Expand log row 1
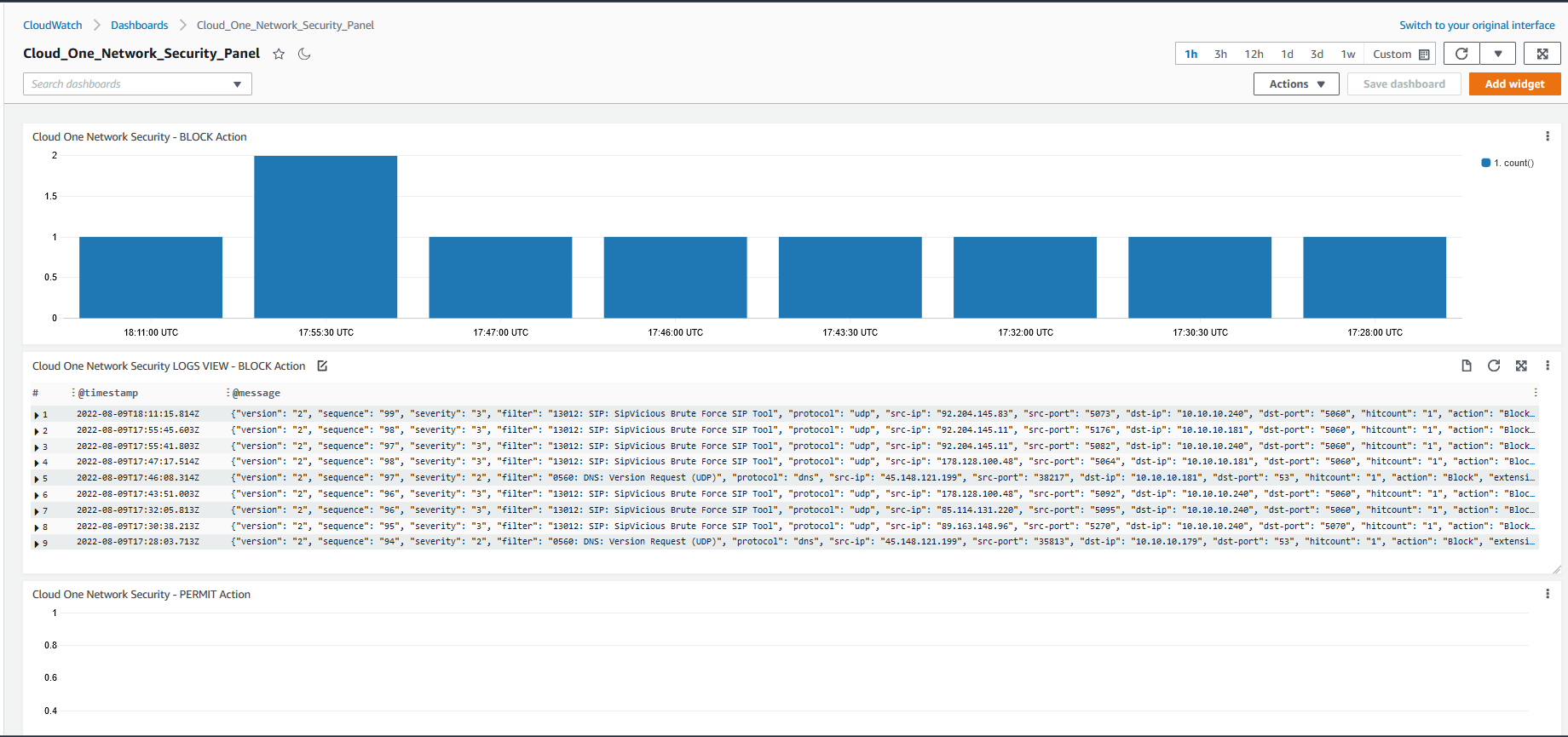 (37, 415)
